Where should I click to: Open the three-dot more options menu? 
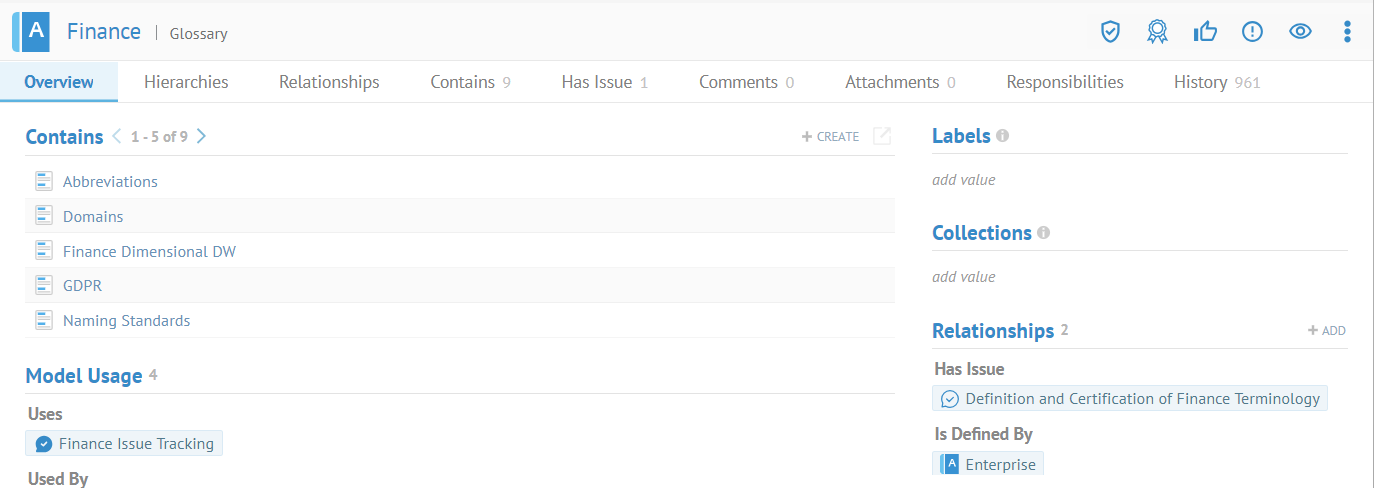coord(1347,32)
